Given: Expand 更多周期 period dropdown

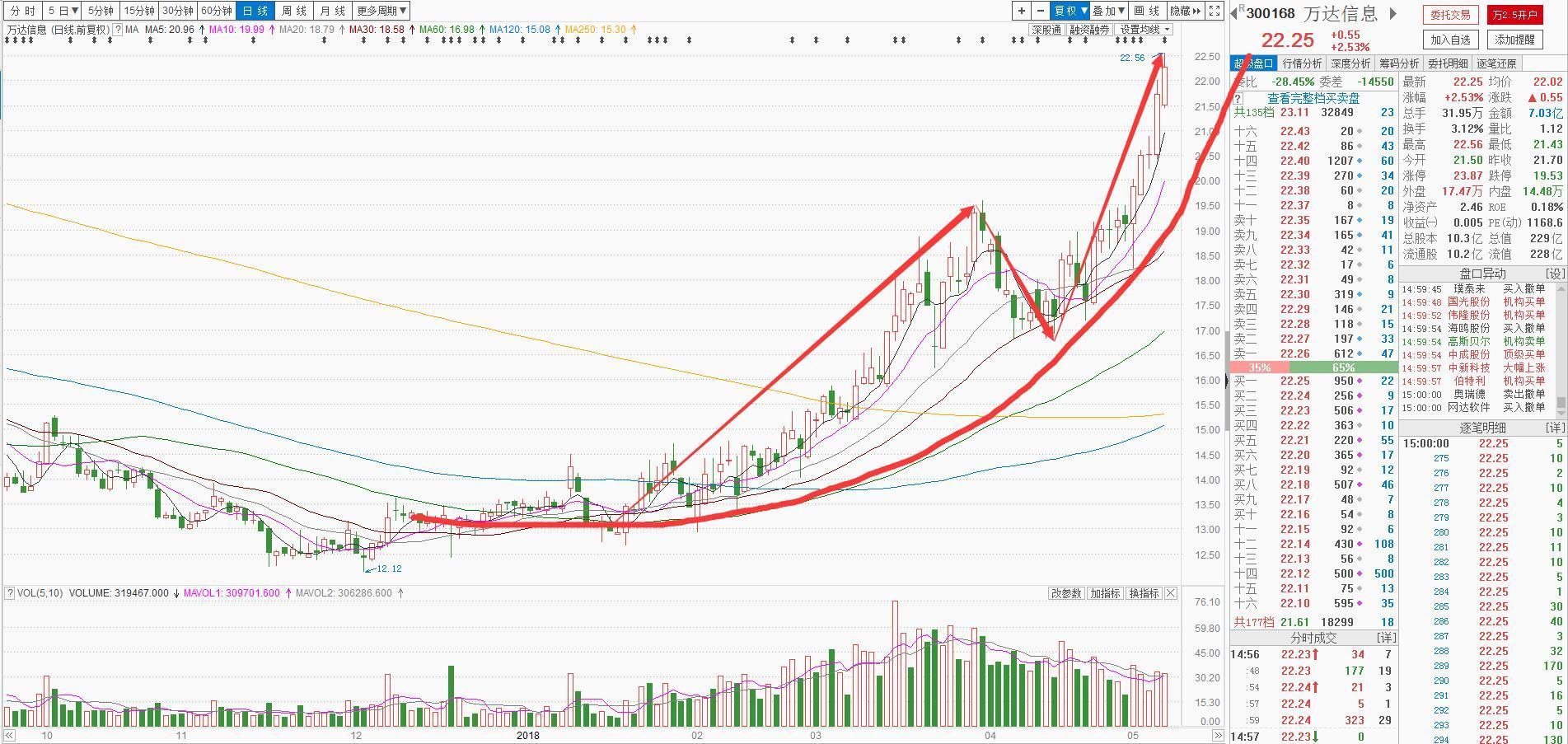Looking at the screenshot, I should (381, 11).
